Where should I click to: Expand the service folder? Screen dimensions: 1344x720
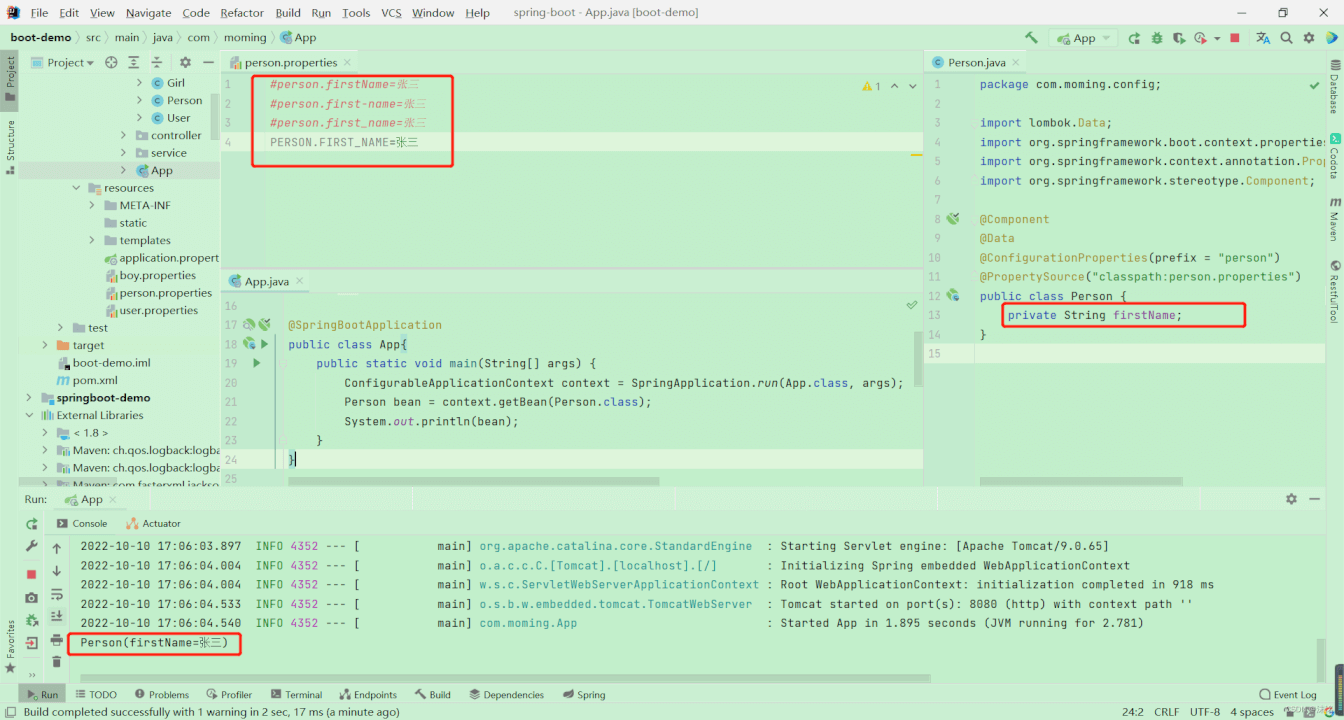pyautogui.click(x=124, y=153)
